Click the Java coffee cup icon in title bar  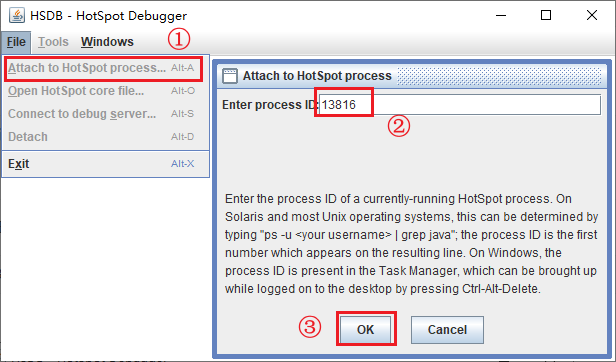point(16,16)
